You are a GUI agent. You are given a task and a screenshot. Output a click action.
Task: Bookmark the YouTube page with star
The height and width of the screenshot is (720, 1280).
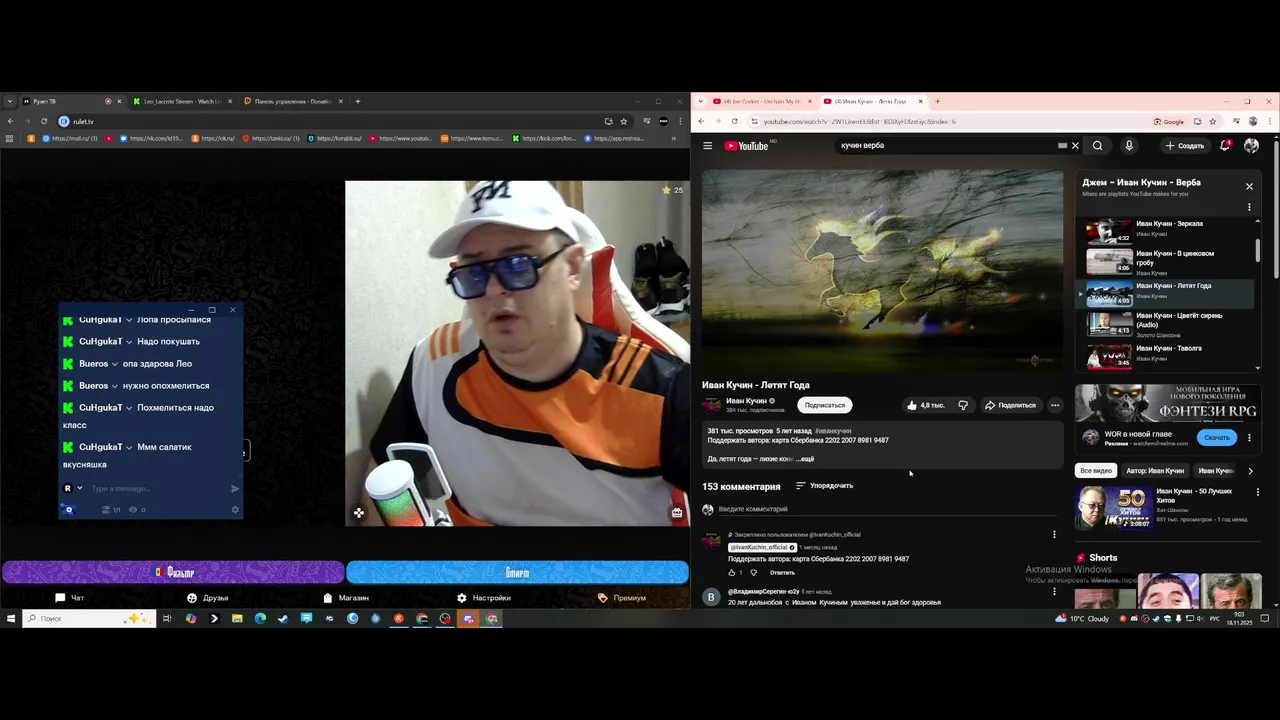[x=1213, y=121]
